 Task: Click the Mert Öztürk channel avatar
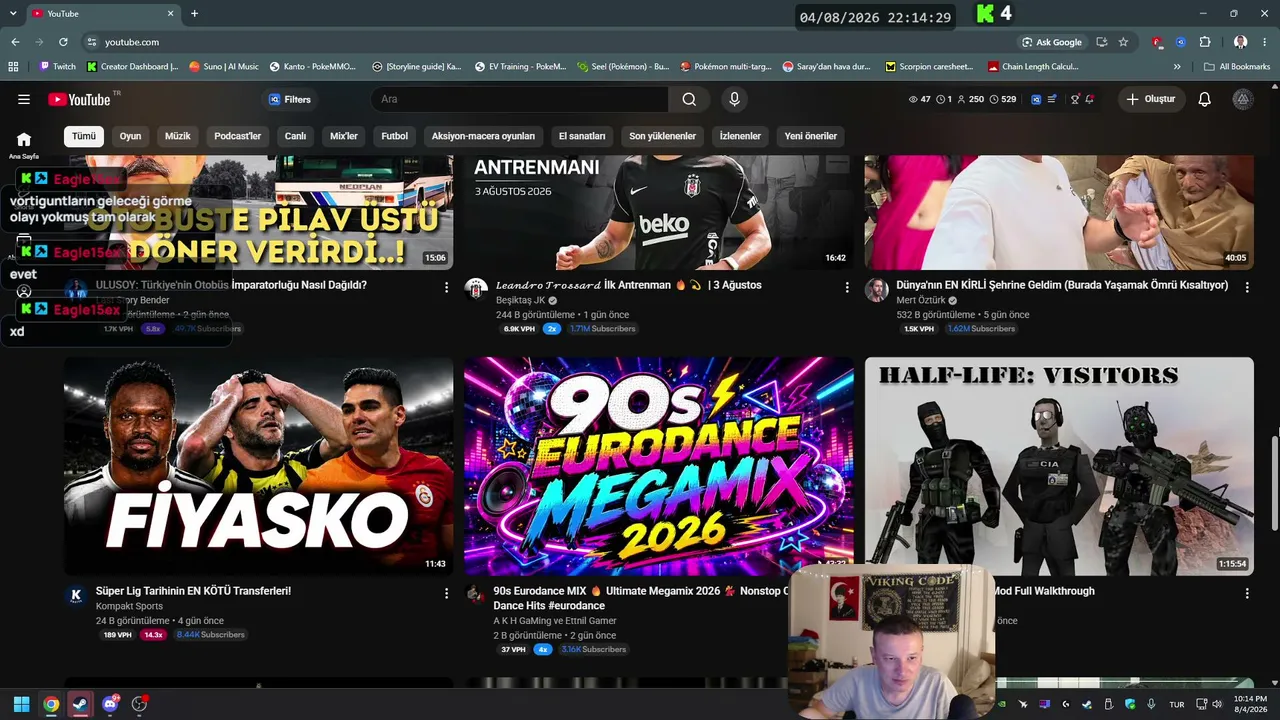click(x=876, y=290)
